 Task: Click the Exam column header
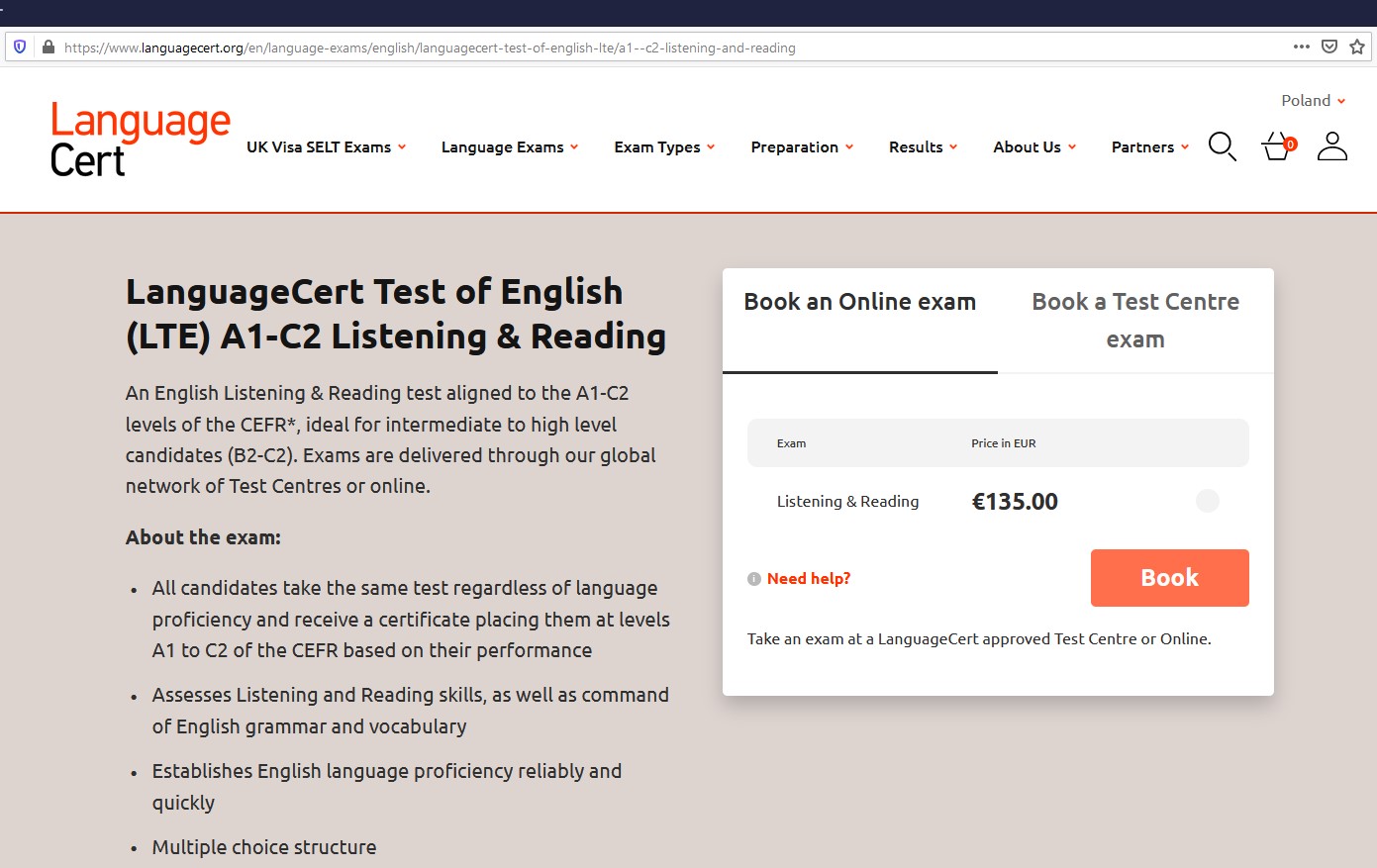point(791,443)
